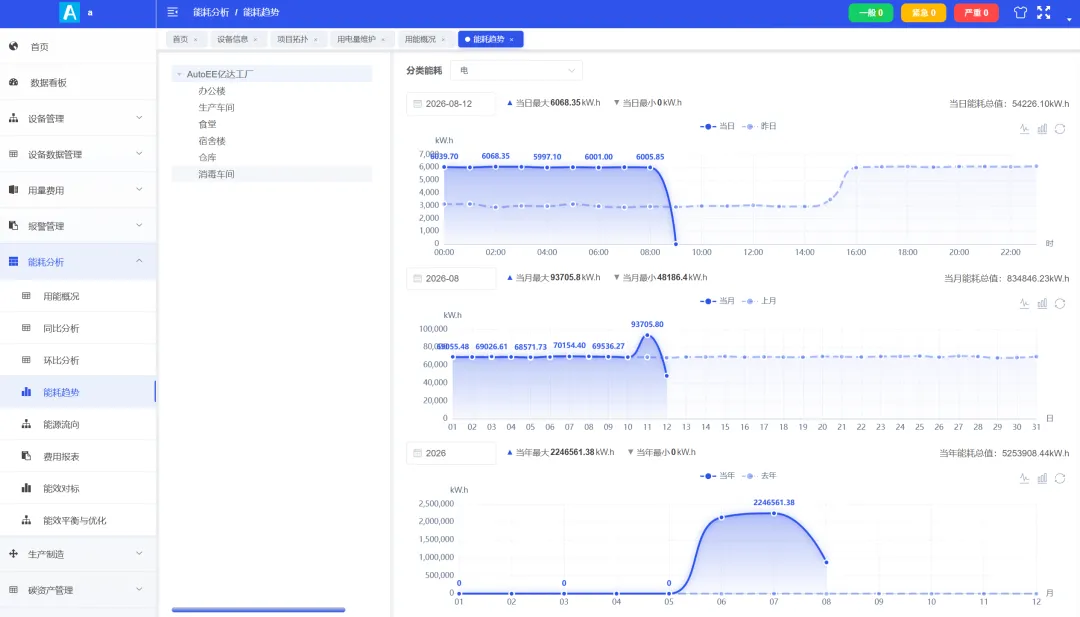
Task: Expand the 设备管理 sidebar menu
Action: tap(78, 118)
